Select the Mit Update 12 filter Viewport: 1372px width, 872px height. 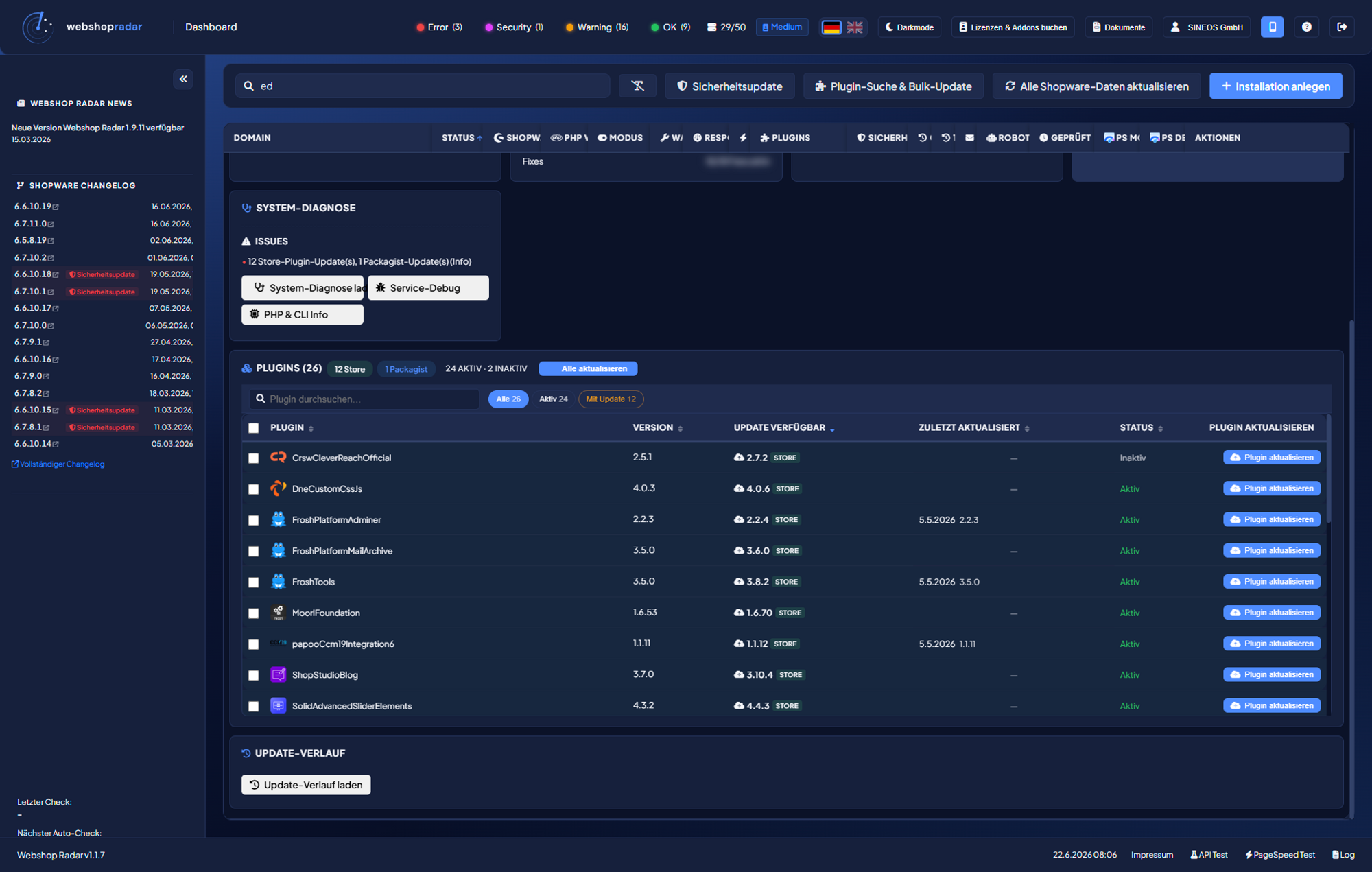(611, 399)
